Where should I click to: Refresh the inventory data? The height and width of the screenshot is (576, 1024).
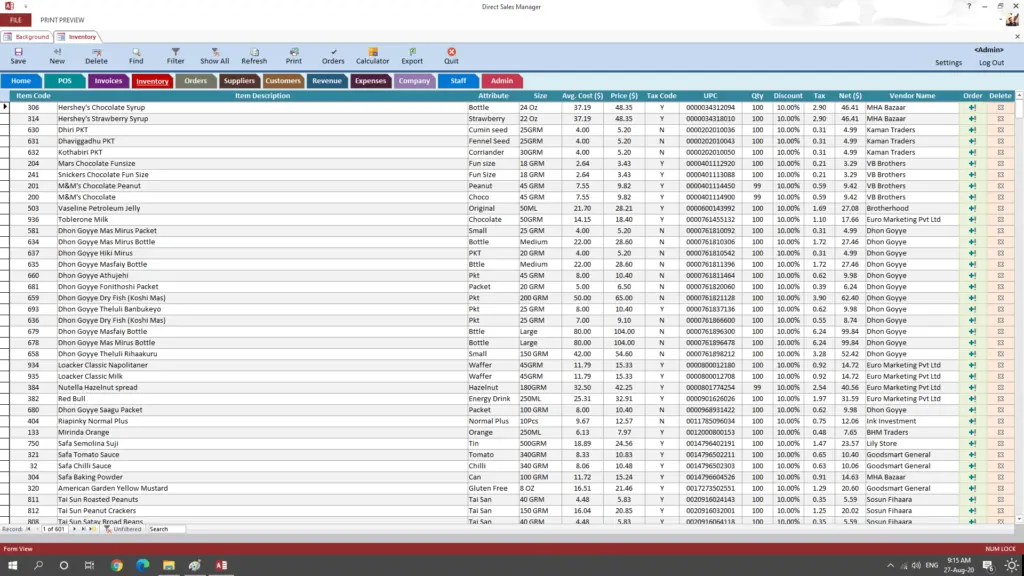coord(254,54)
